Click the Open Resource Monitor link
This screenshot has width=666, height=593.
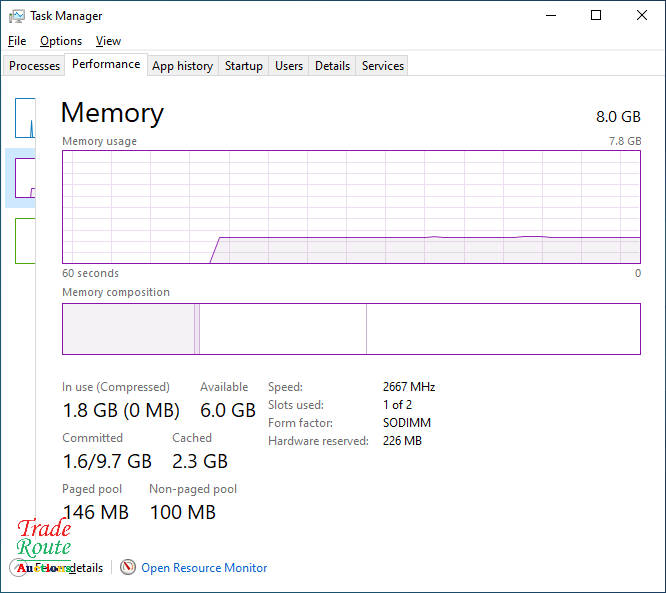pyautogui.click(x=204, y=568)
